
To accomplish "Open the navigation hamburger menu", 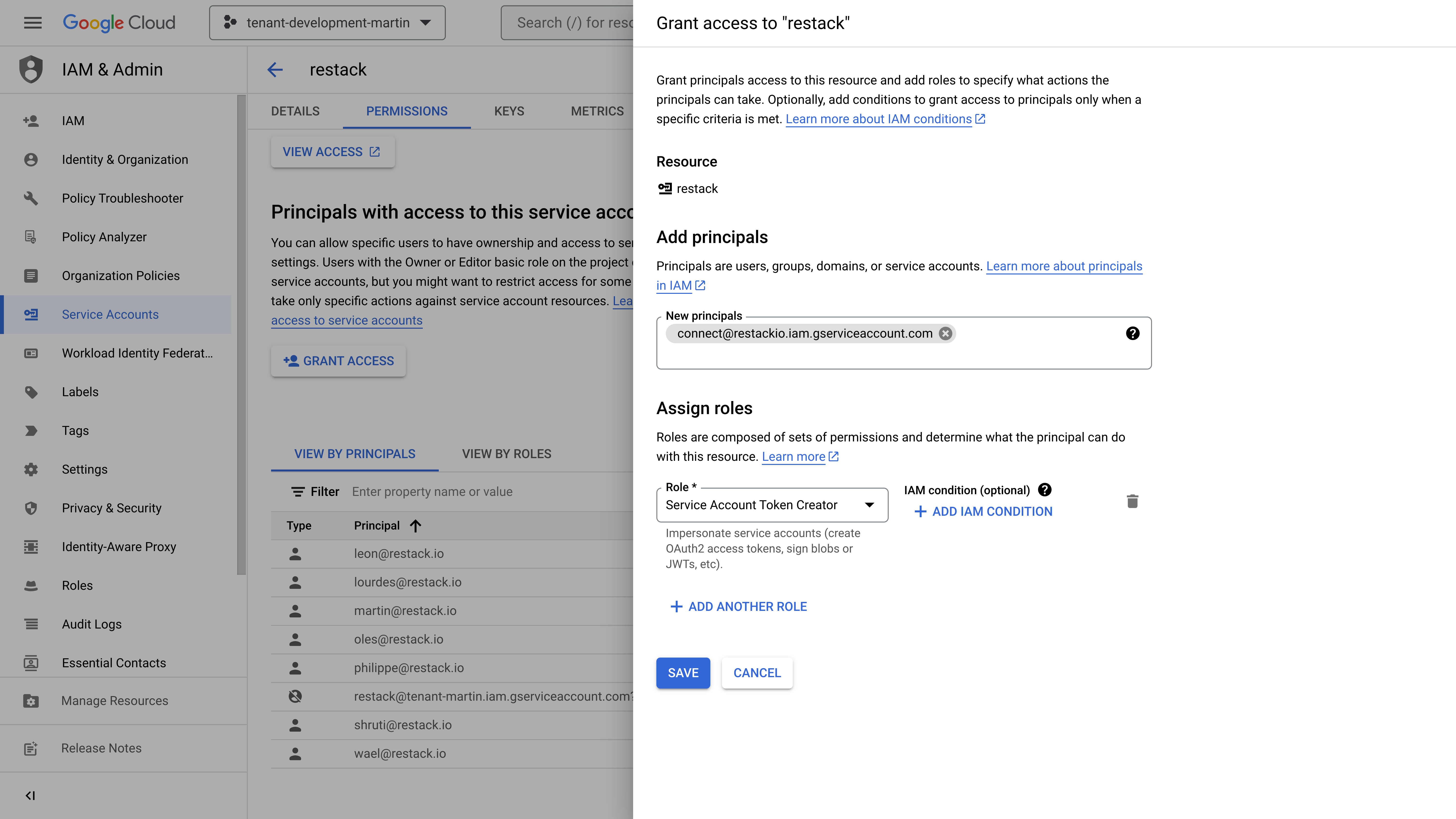I will coord(32,23).
